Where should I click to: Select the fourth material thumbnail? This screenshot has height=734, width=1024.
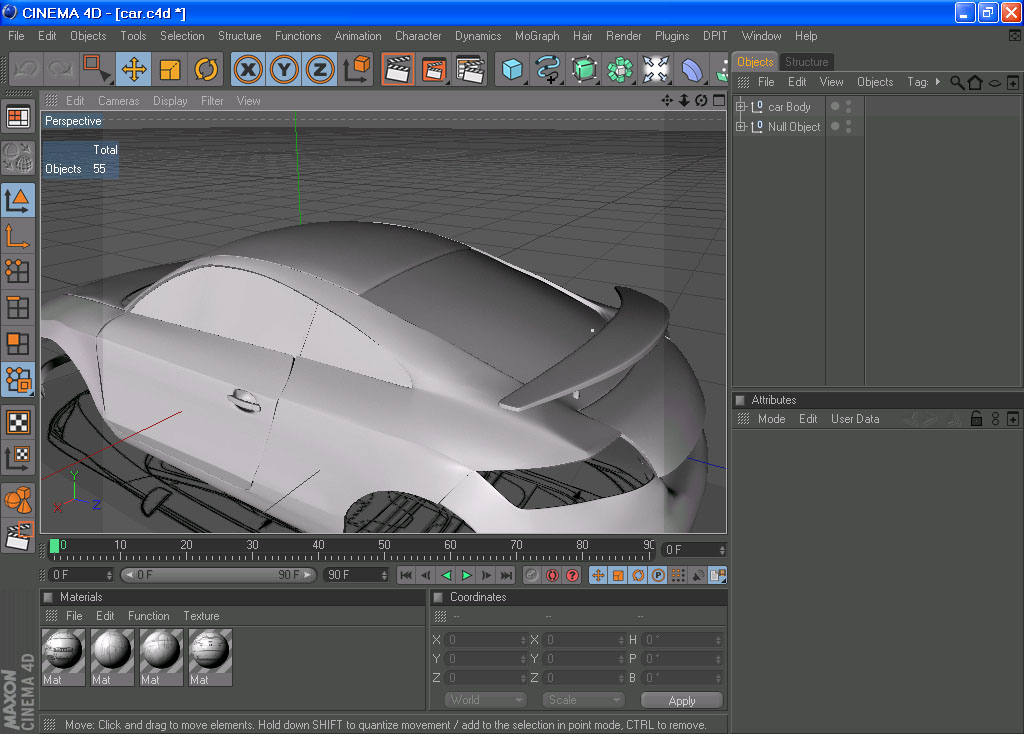(x=210, y=657)
